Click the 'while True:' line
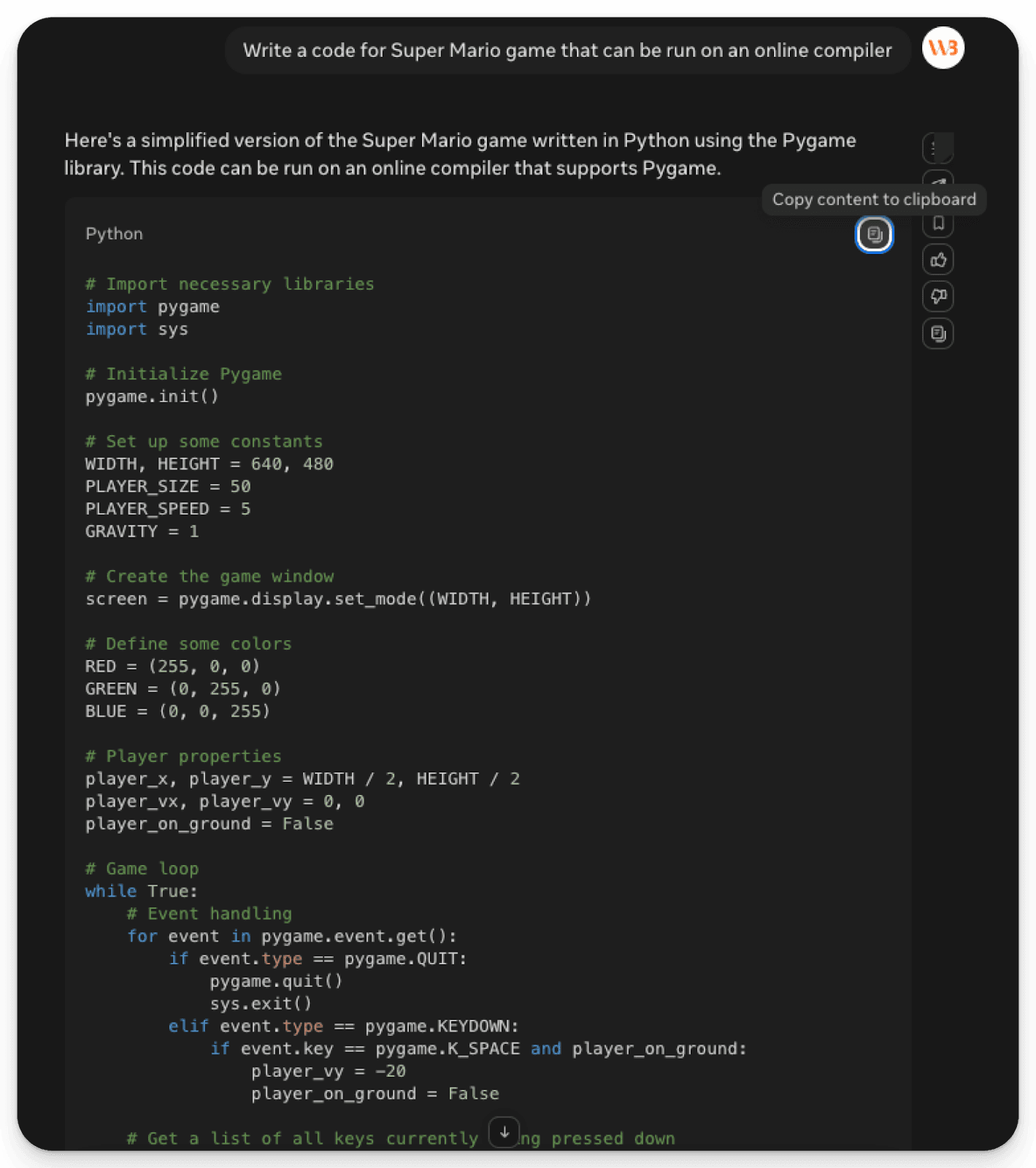1036x1168 pixels. pos(141,891)
